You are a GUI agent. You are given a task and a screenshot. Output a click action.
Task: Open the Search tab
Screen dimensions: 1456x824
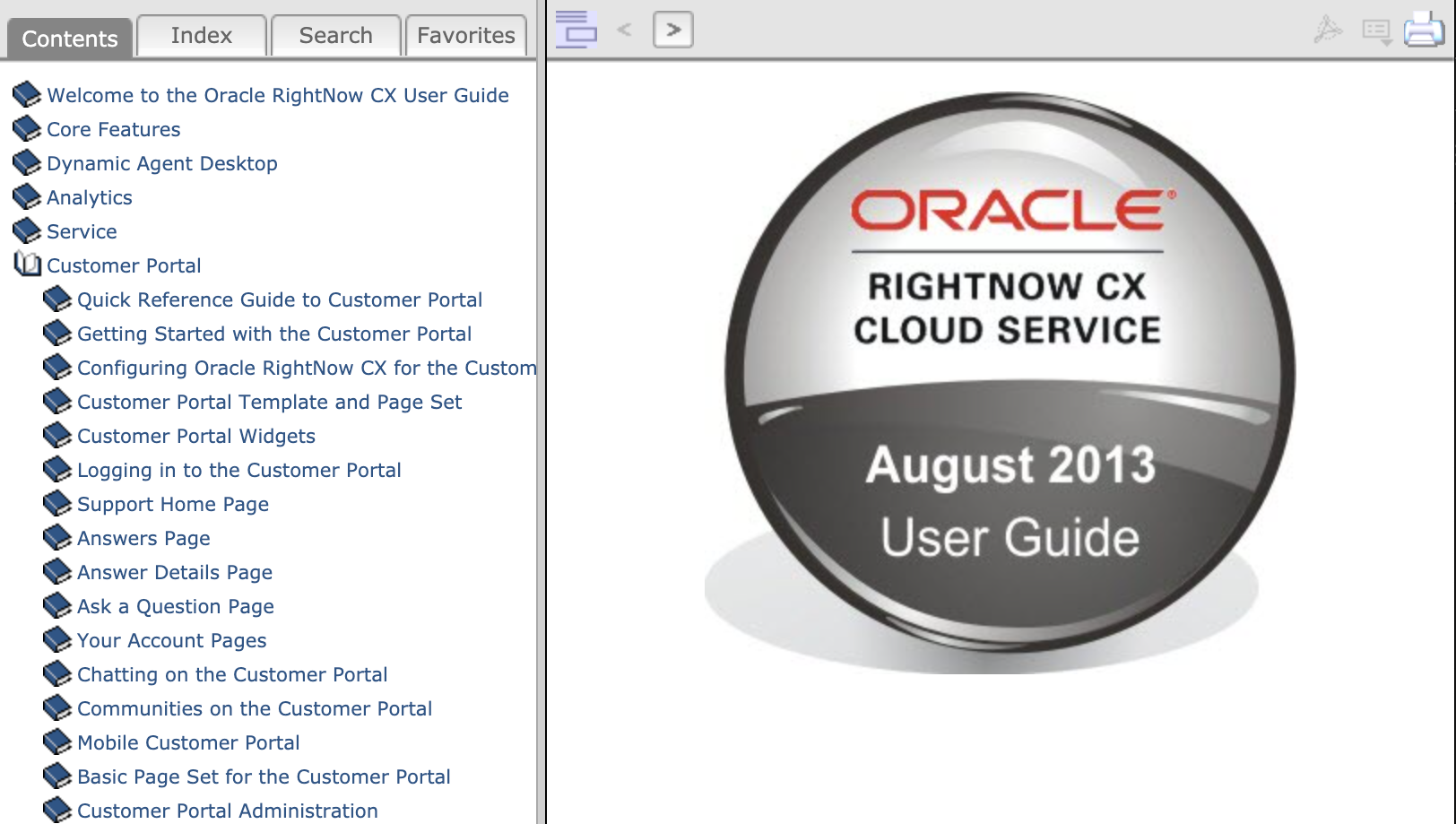coord(335,36)
